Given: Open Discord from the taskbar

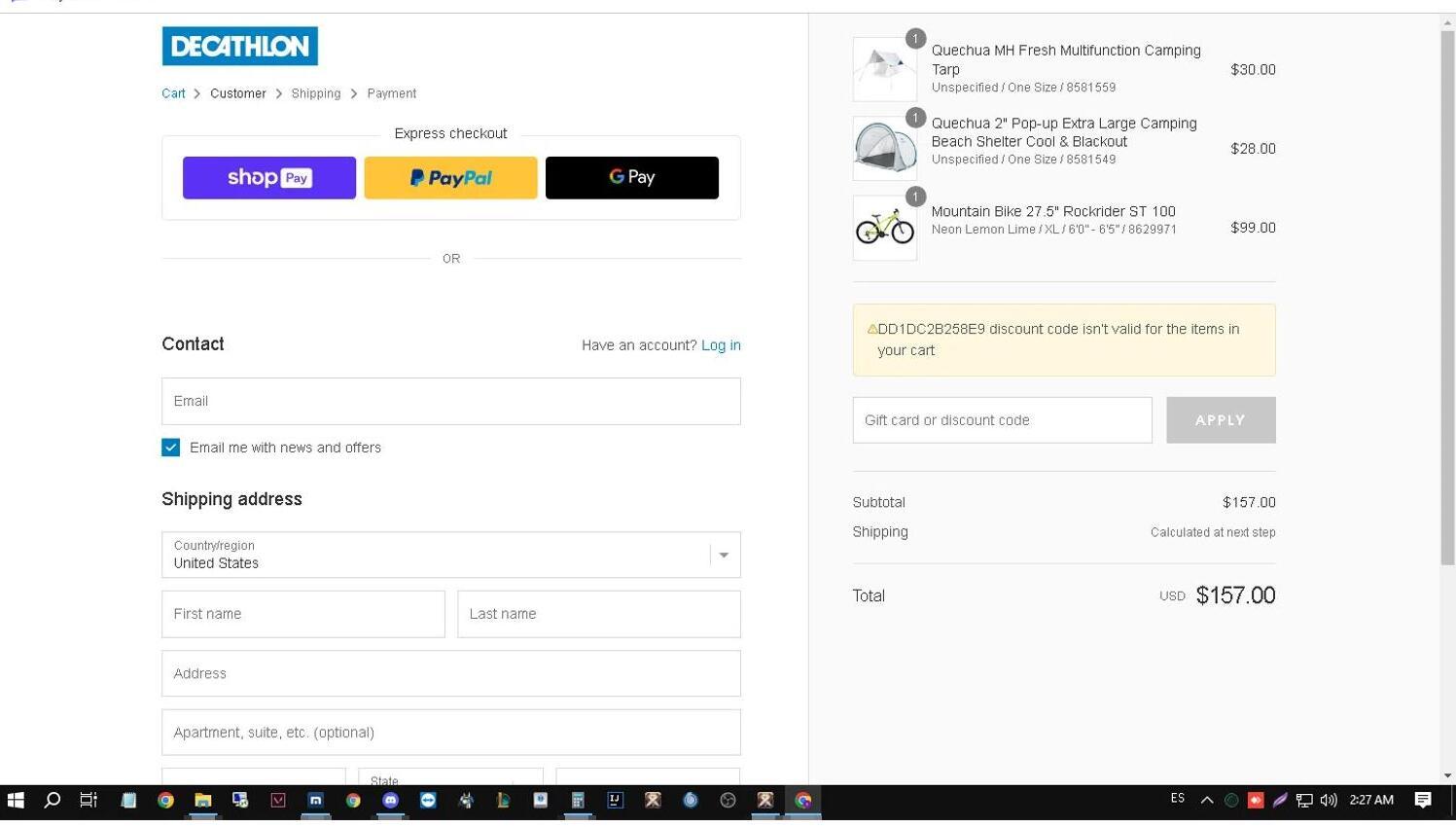Looking at the screenshot, I should (x=390, y=800).
